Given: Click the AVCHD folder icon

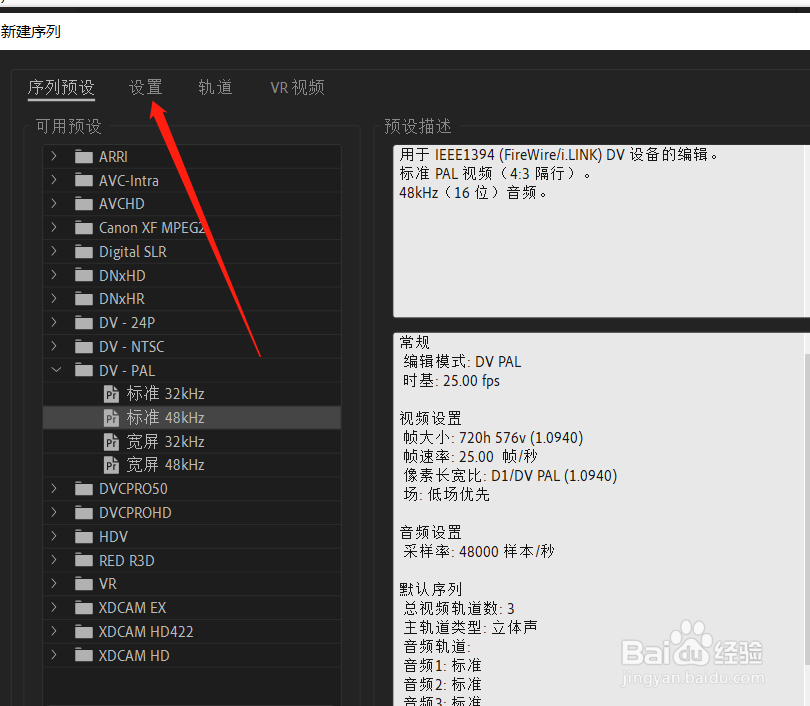Looking at the screenshot, I should tap(84, 204).
